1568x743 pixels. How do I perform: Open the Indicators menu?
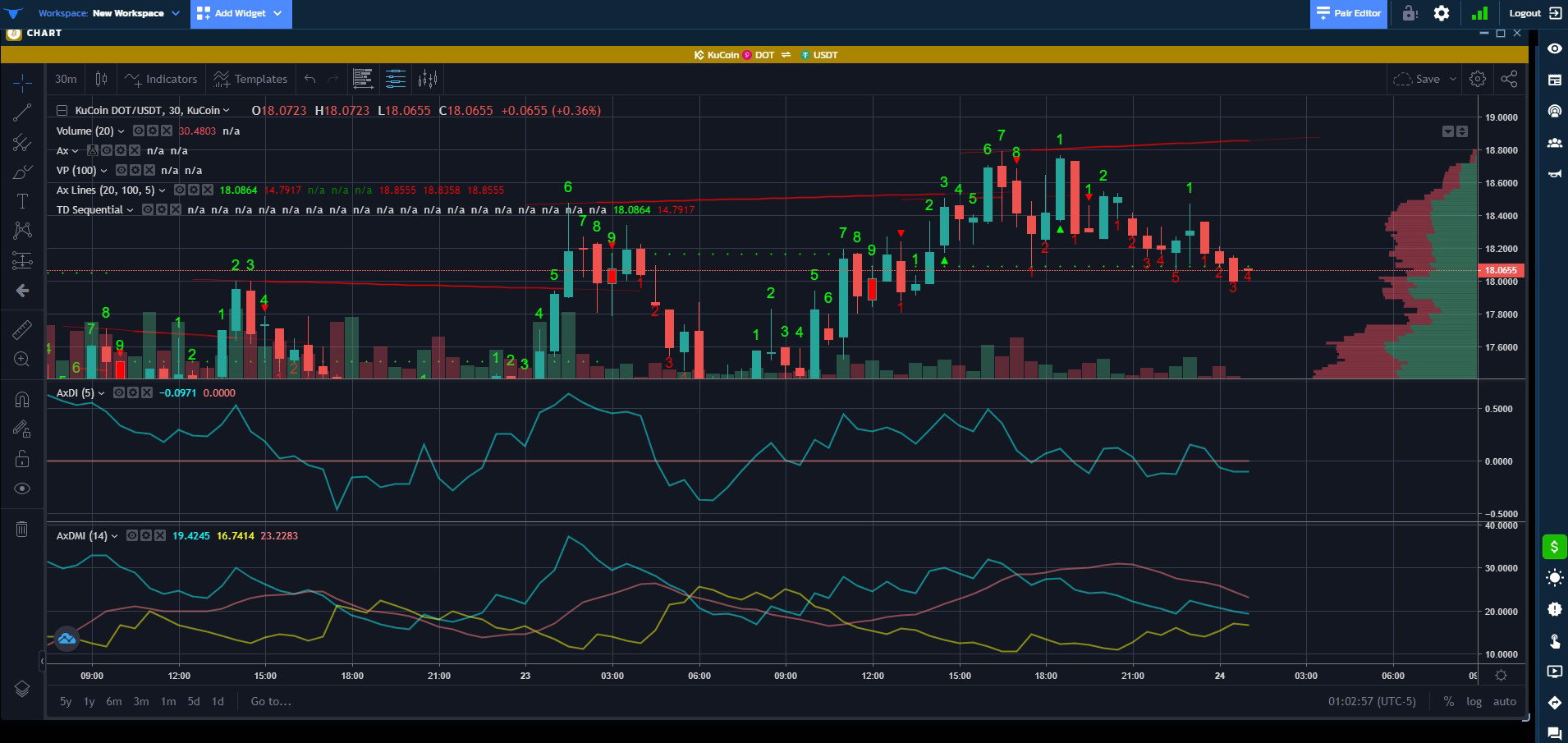pos(161,79)
